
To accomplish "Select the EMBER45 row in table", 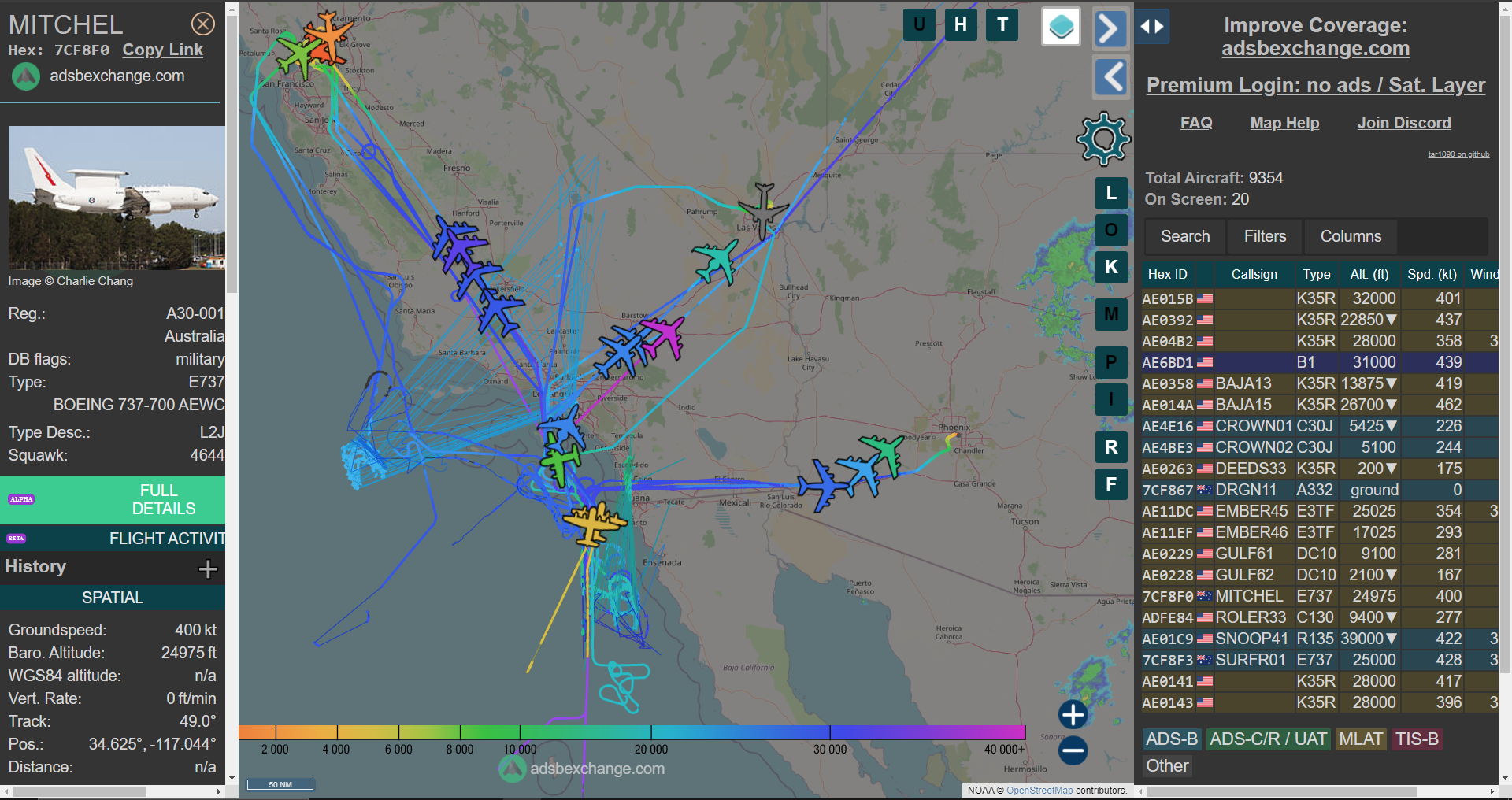I will [x=1320, y=511].
